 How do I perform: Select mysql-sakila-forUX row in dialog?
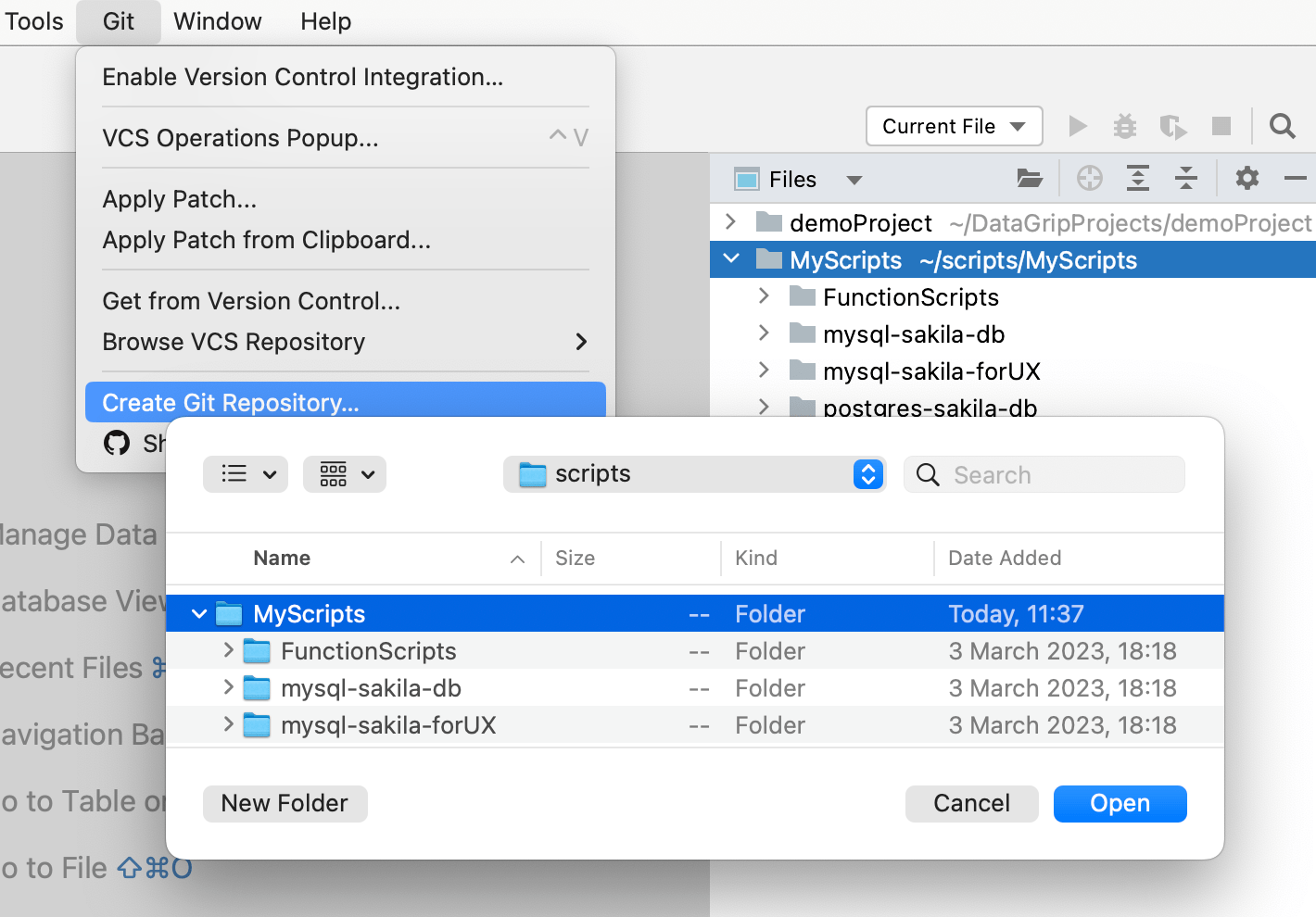(695, 724)
